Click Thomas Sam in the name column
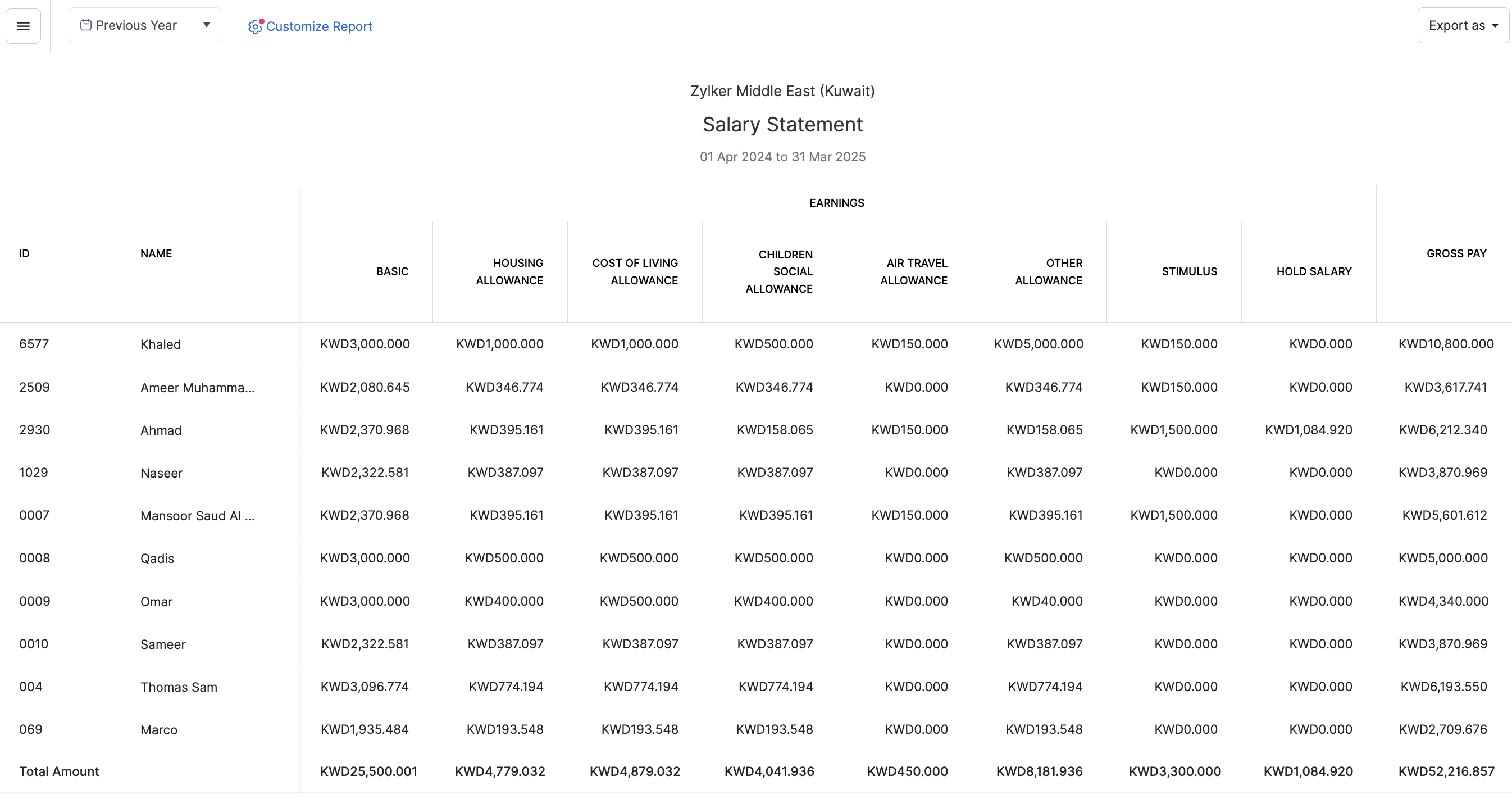Viewport: 1512px width, 799px height. coord(179,687)
